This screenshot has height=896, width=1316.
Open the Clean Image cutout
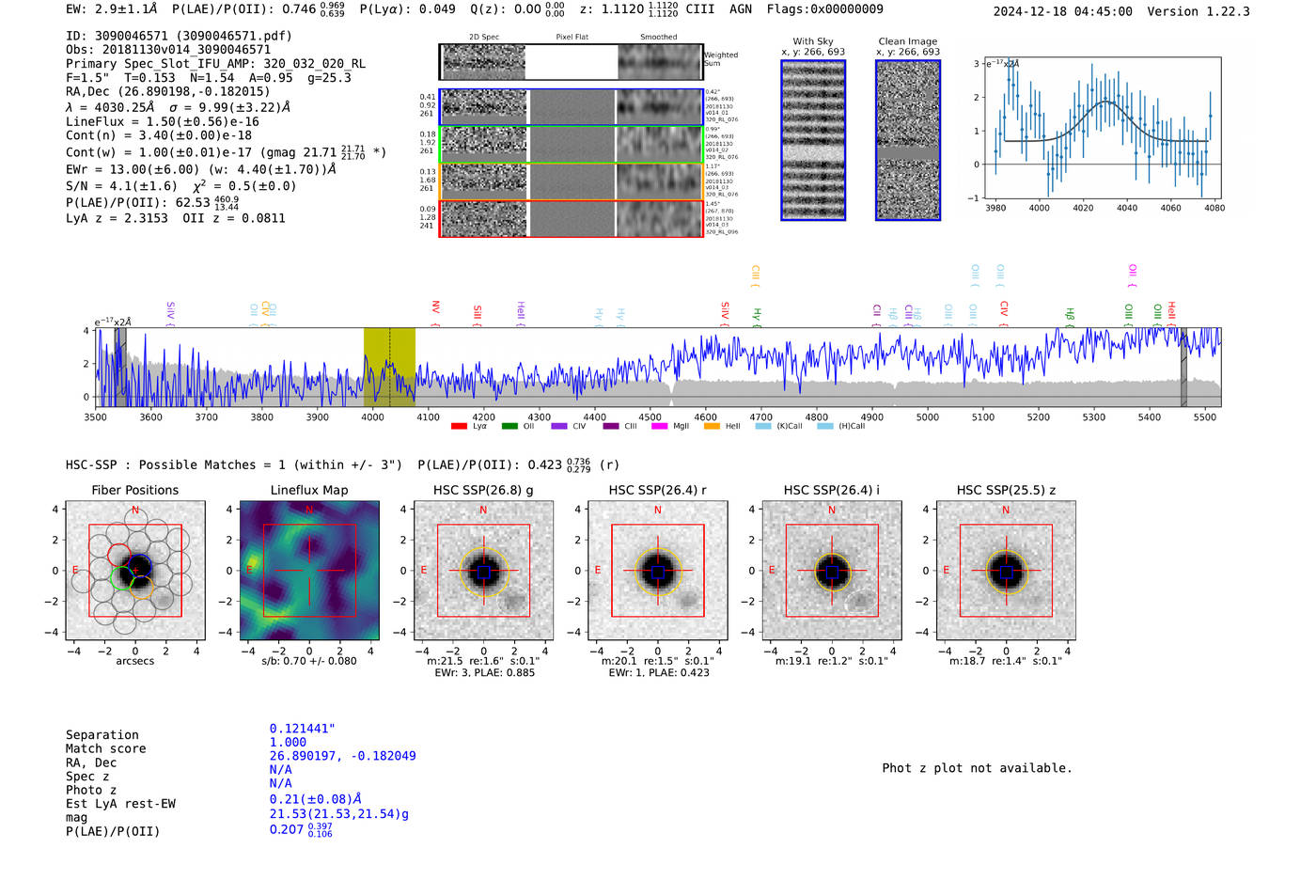(908, 140)
